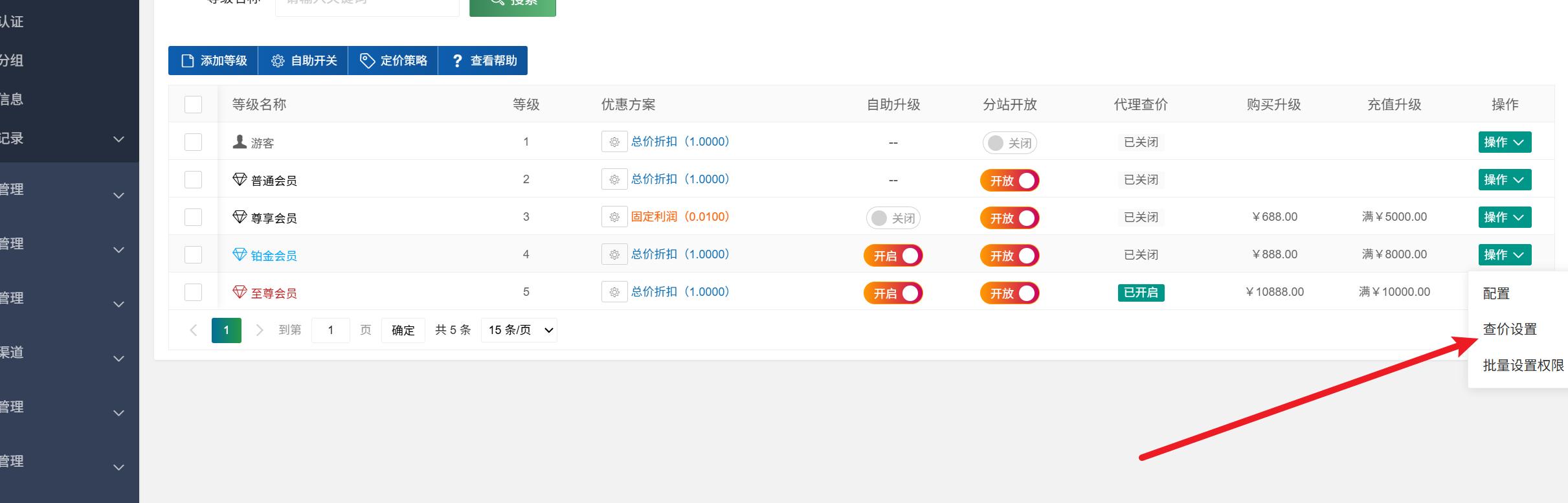The width and height of the screenshot is (1568, 503).
Task: Open the 定价策略 panel
Action: [x=394, y=61]
